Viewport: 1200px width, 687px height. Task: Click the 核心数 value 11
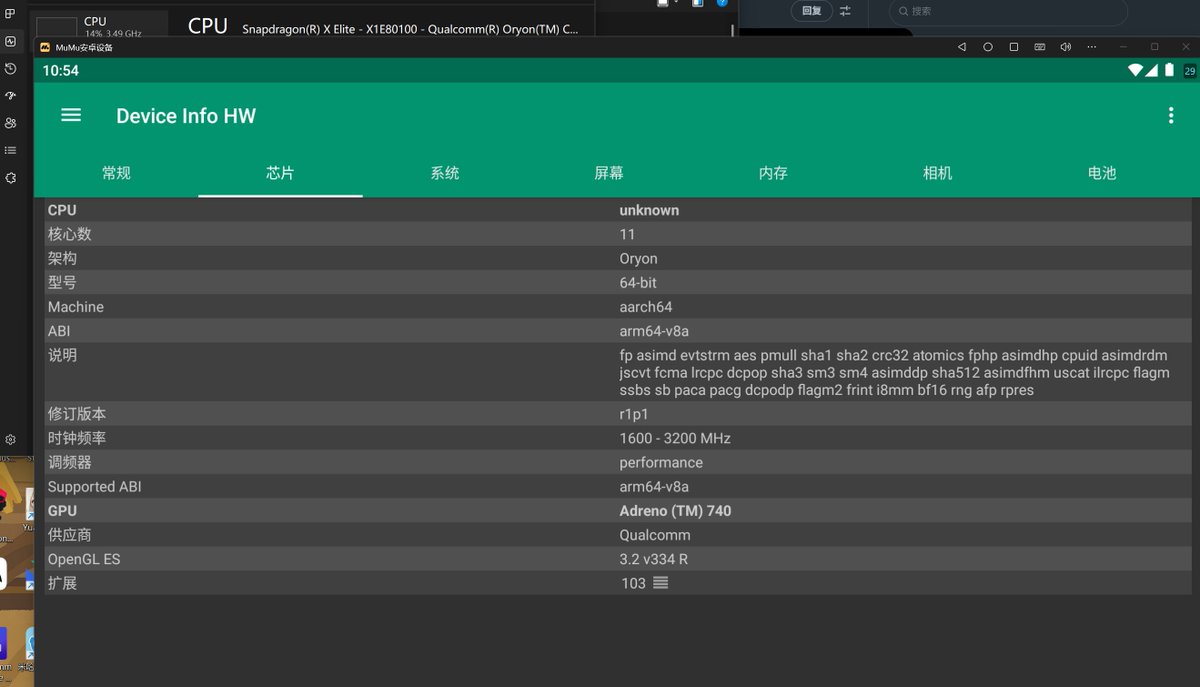point(627,234)
